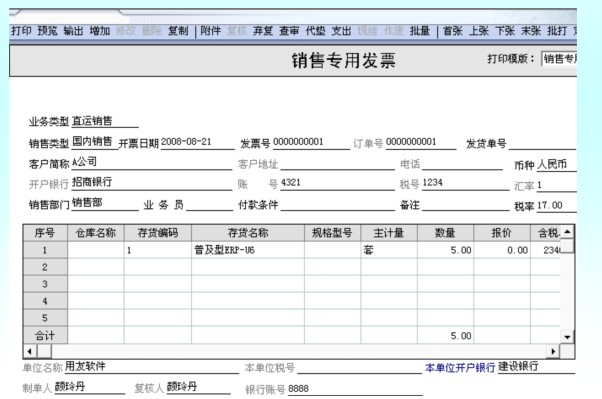Click the 币种 field 人民币
Image resolution: width=602 pixels, height=399 pixels.
click(557, 164)
